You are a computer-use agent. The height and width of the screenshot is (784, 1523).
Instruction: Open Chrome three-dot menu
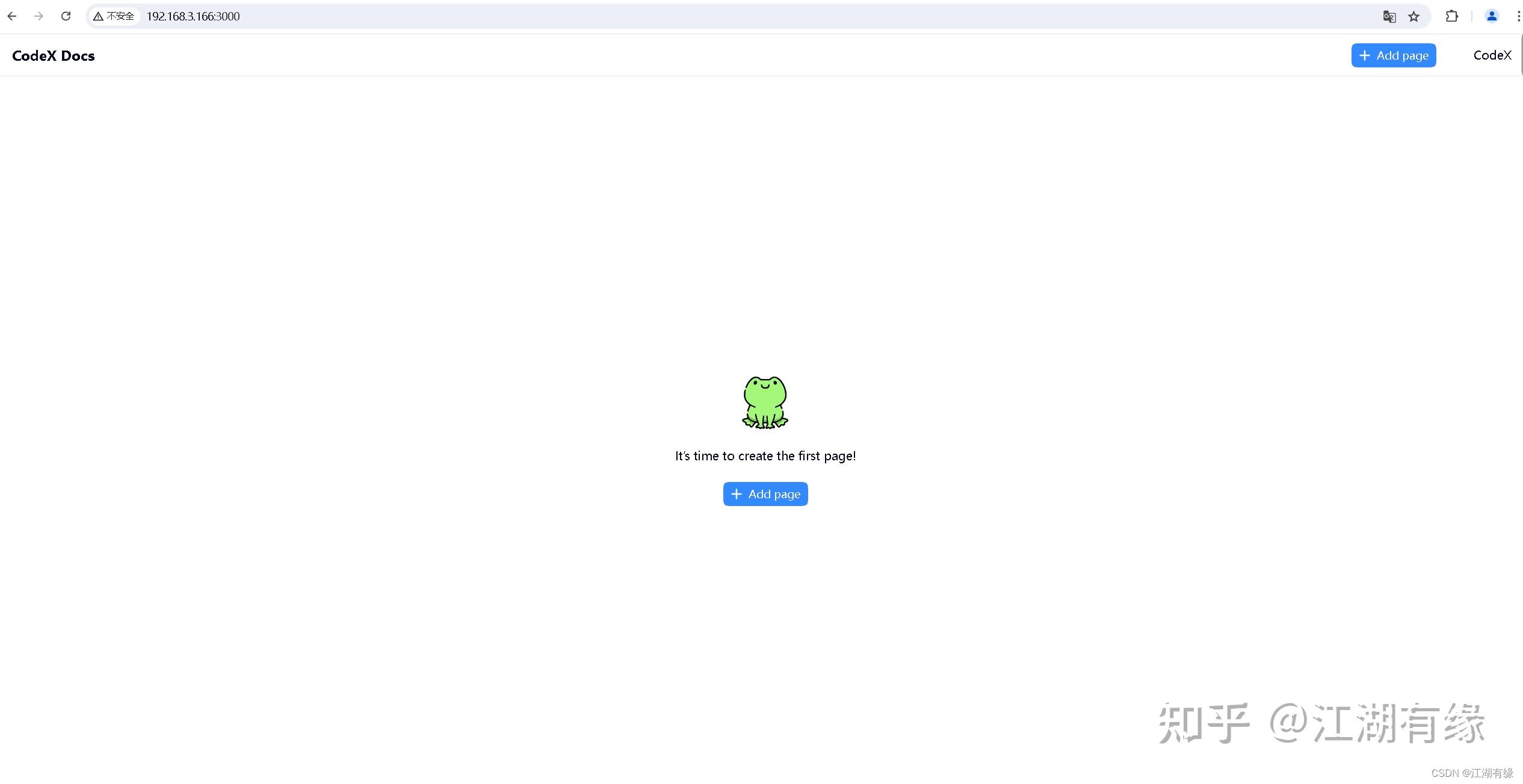1518,16
